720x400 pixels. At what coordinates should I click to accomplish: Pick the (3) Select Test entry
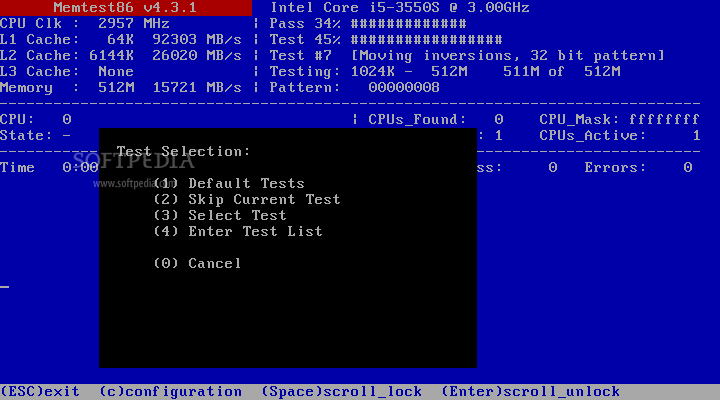coord(220,215)
